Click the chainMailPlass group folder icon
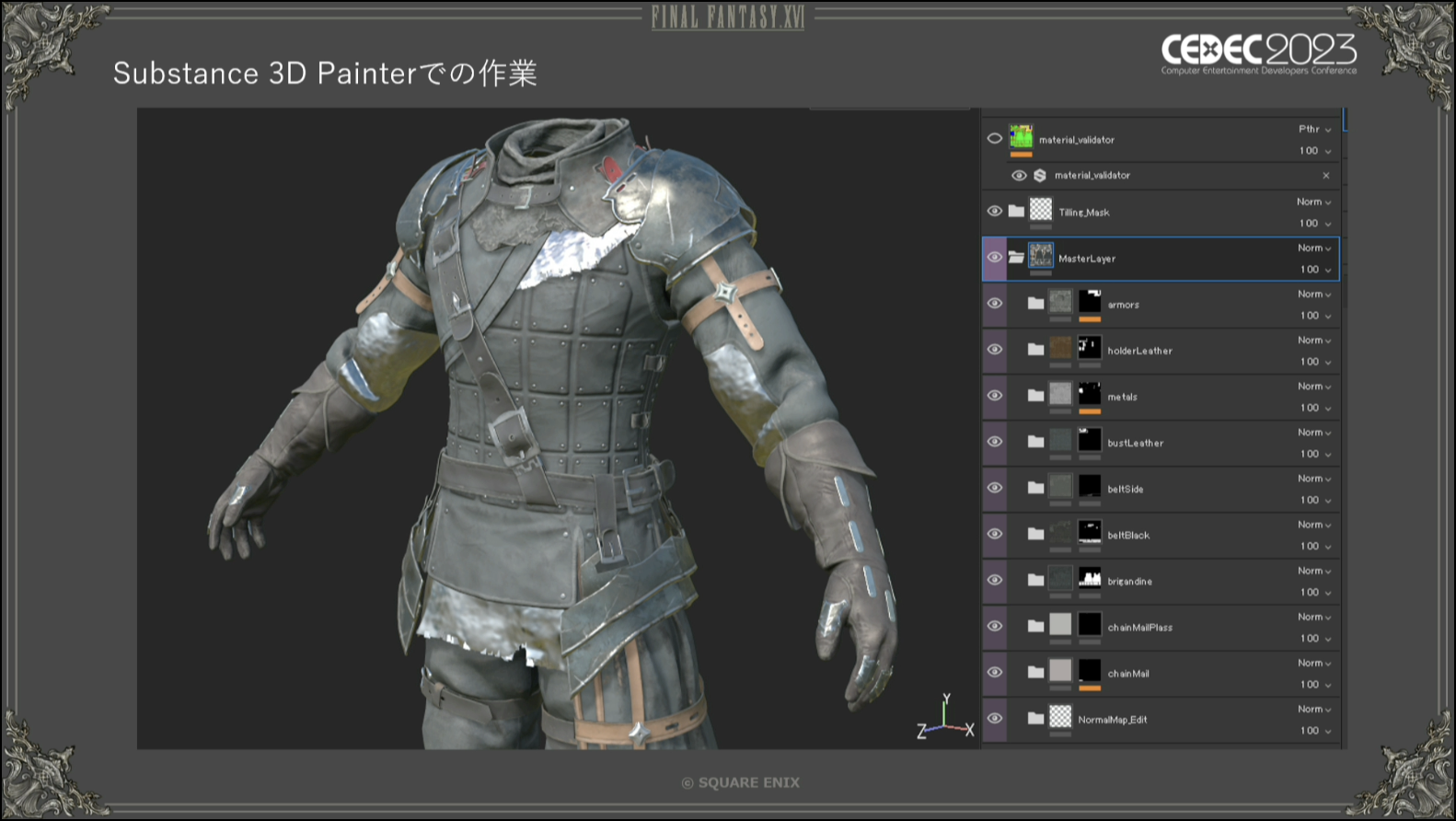This screenshot has width=1456, height=821. pyautogui.click(x=1035, y=625)
